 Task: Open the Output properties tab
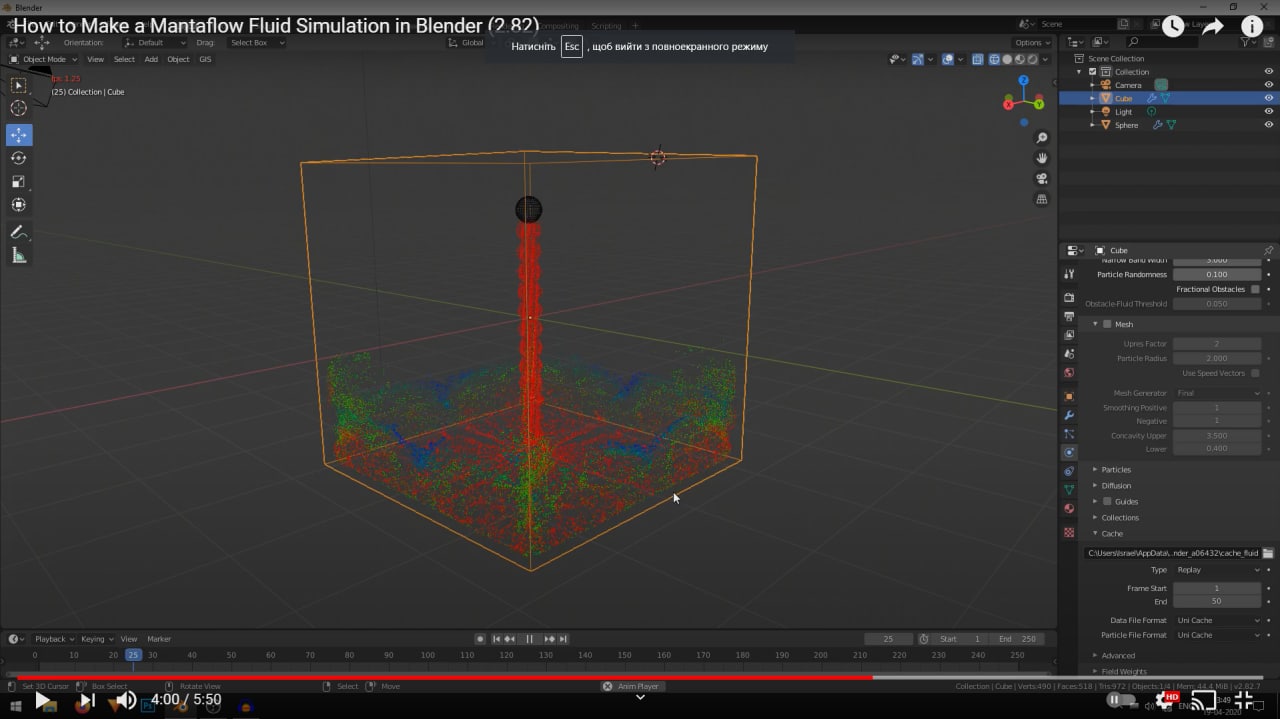click(x=1069, y=316)
